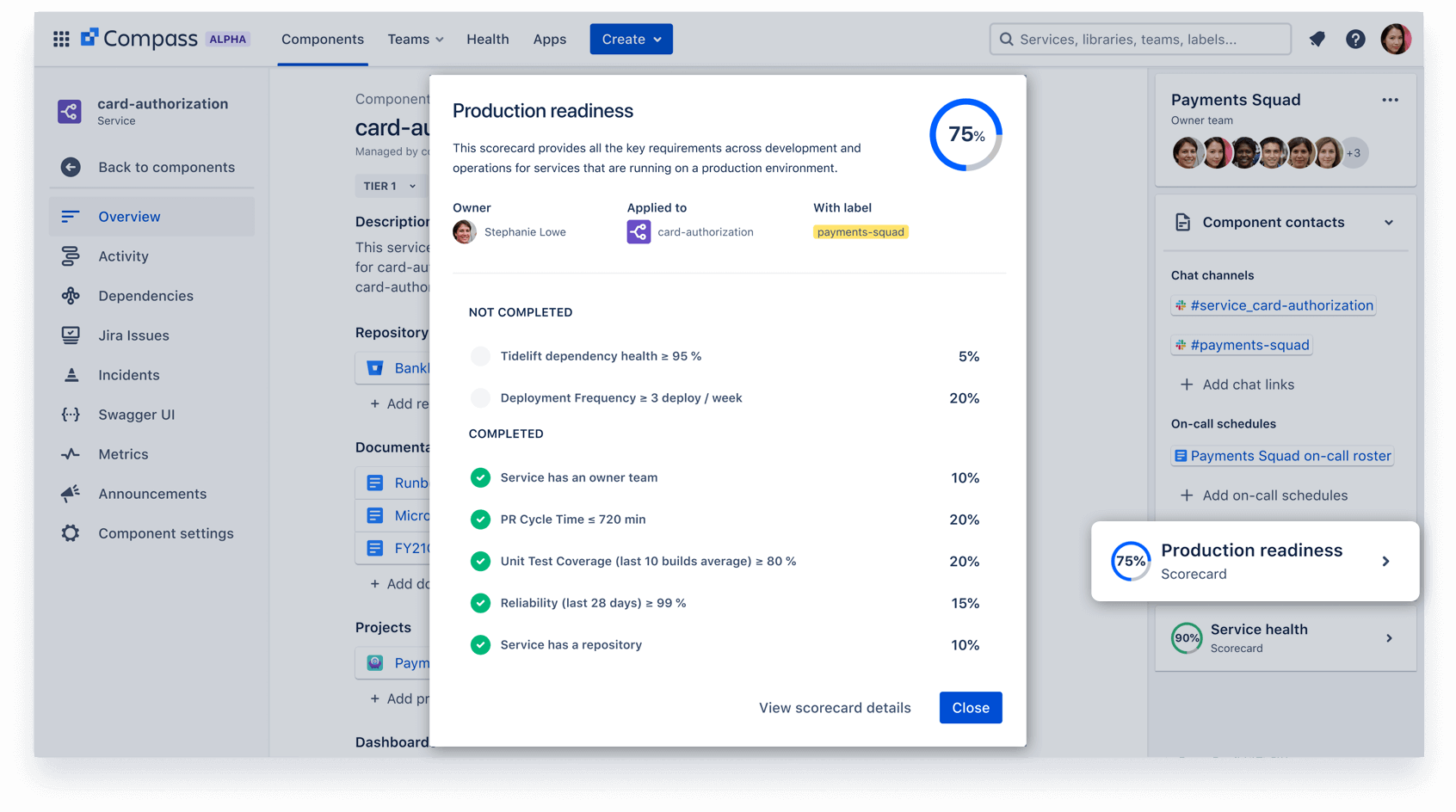
Task: Switch to the Components tab
Action: (323, 40)
